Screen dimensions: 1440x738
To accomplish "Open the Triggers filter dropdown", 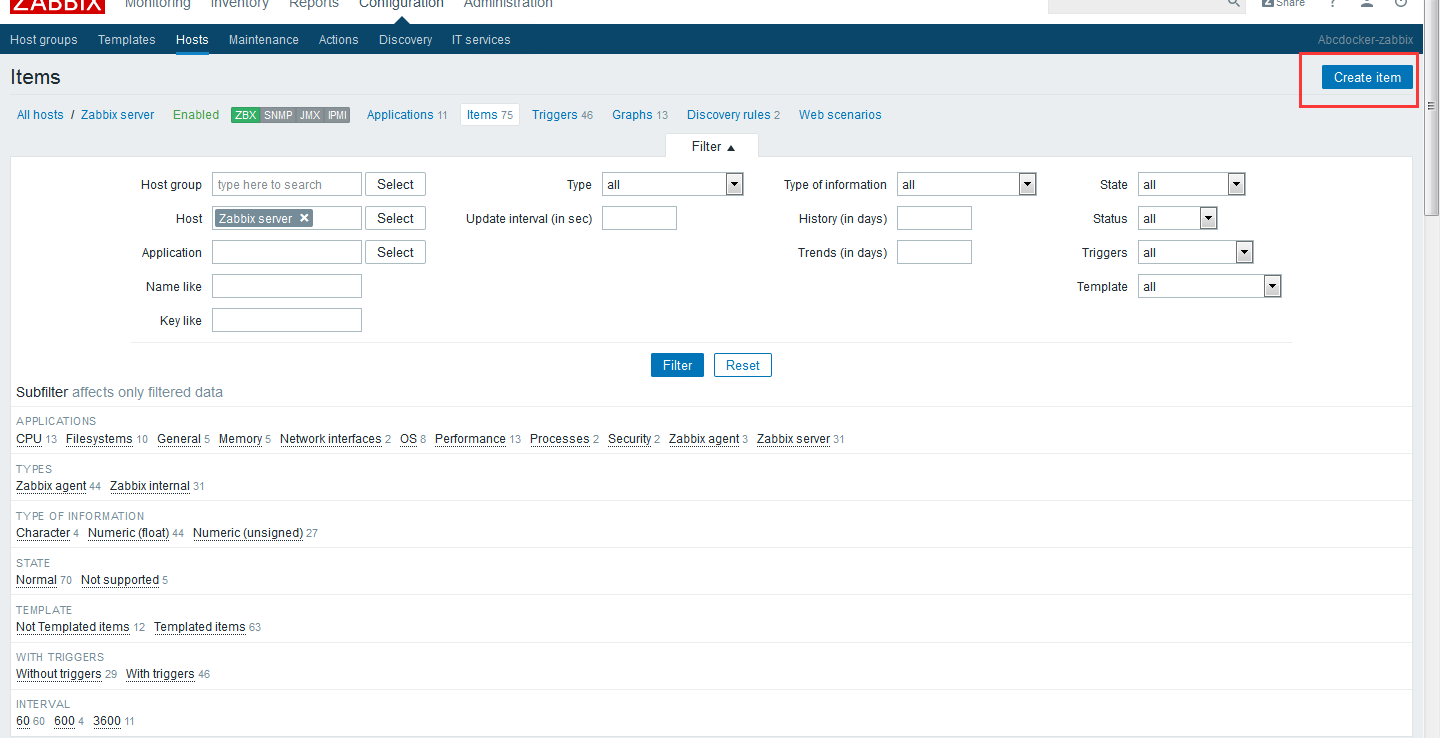I will 1195,252.
